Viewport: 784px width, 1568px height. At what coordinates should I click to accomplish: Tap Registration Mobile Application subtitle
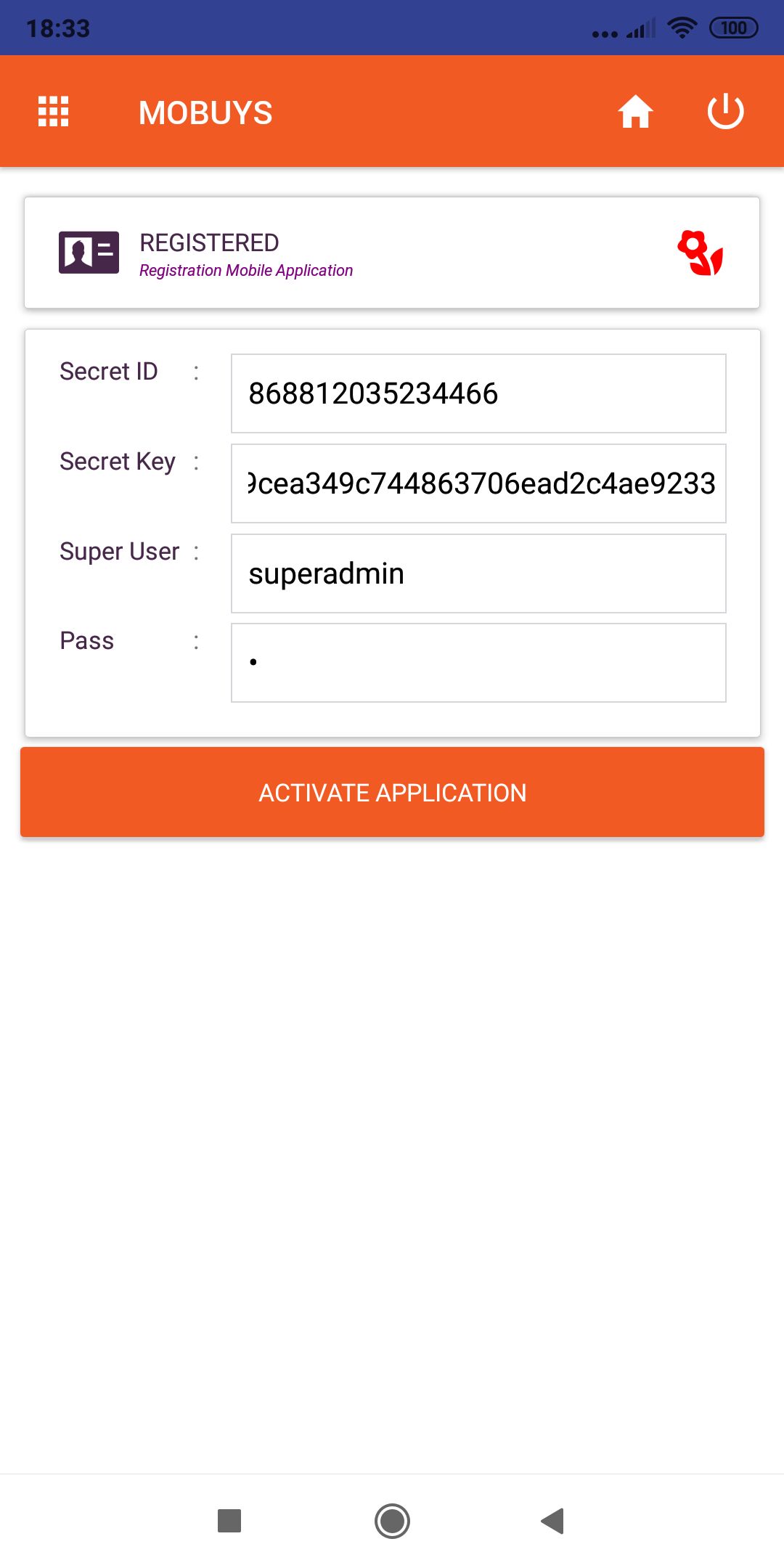(246, 271)
